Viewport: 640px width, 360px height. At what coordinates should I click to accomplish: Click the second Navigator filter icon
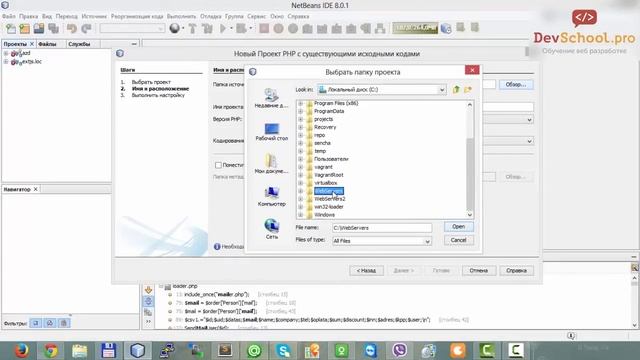[50, 323]
